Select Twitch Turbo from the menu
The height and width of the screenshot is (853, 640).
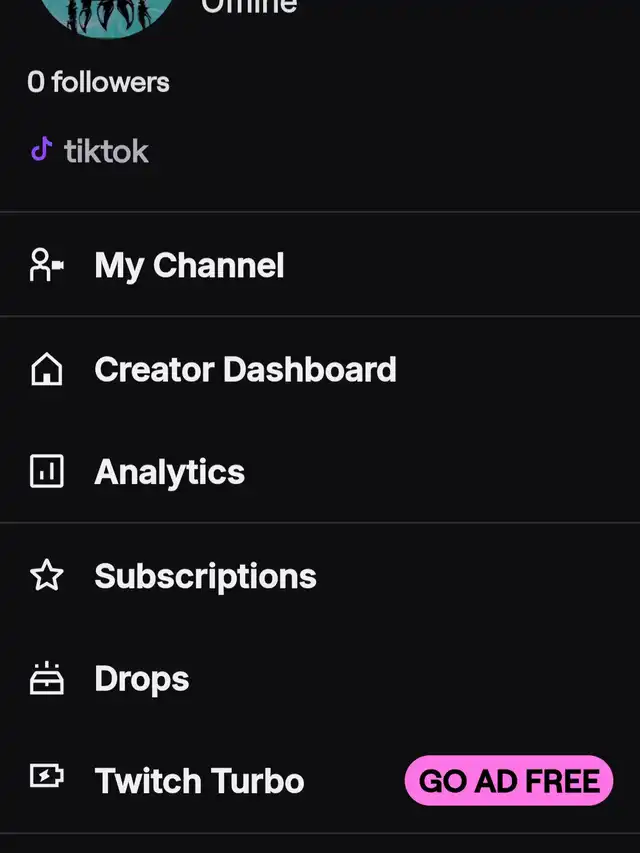320,780
